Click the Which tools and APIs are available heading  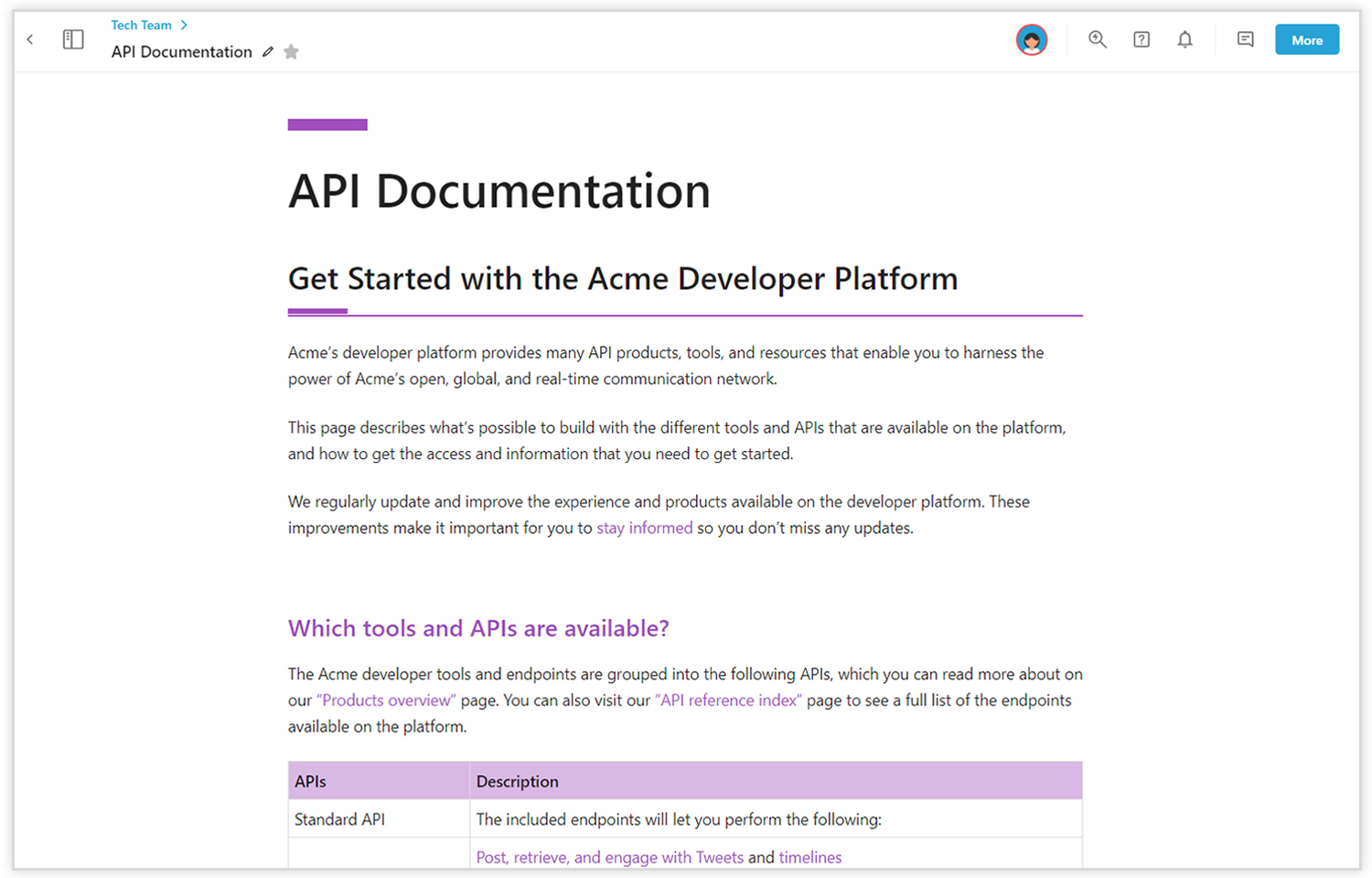tap(478, 628)
